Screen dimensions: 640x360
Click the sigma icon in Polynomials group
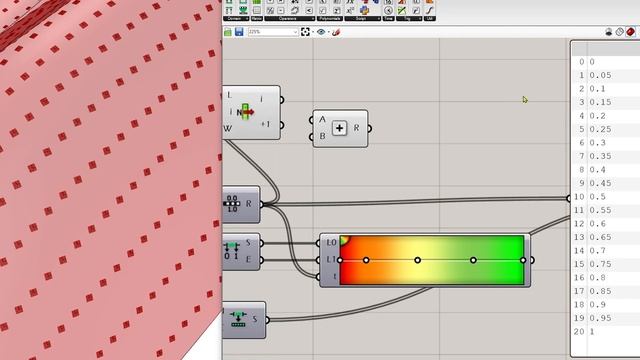point(336,10)
